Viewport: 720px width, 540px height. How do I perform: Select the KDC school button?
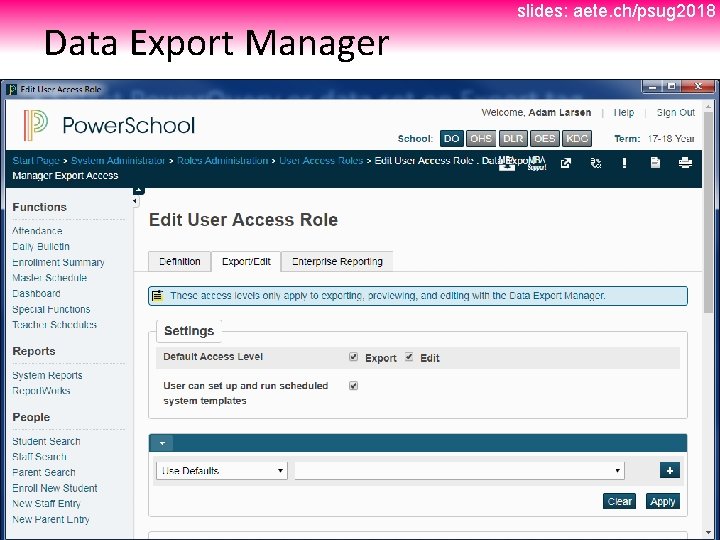577,138
